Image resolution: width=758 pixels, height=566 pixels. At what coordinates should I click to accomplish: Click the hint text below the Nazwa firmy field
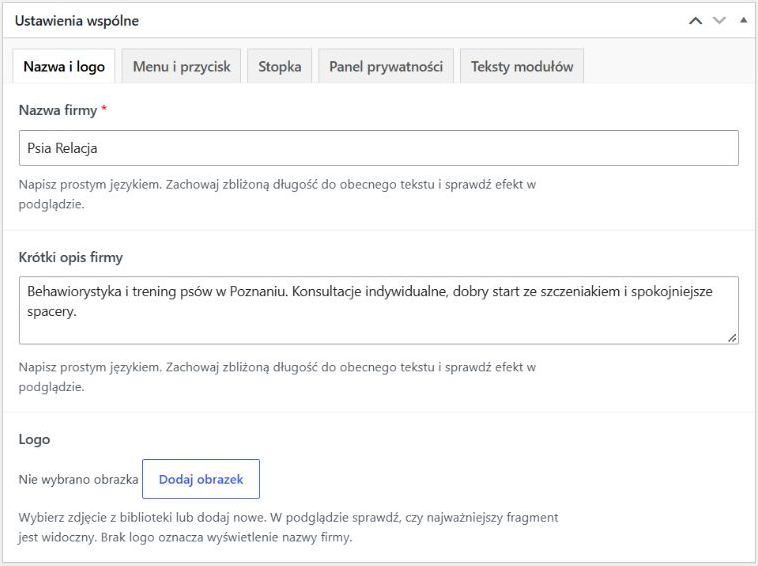(x=277, y=194)
